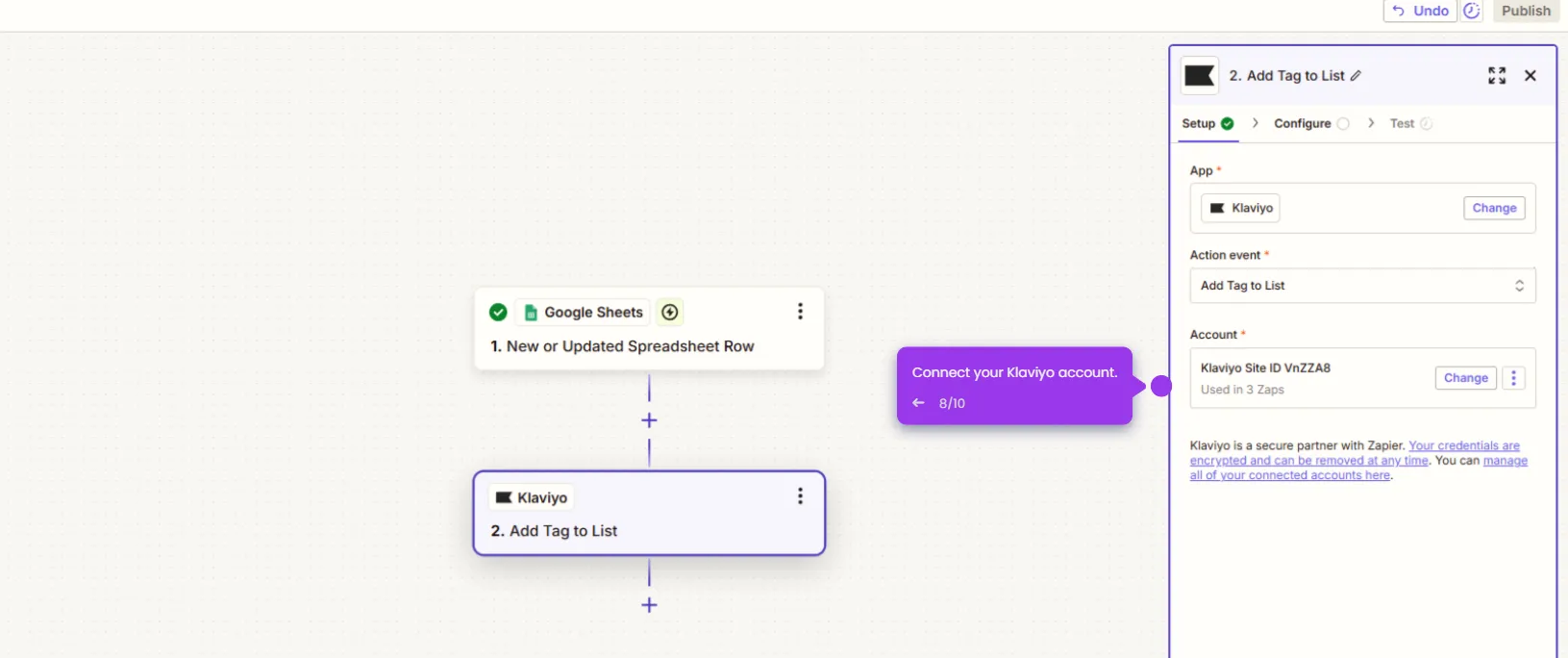Click the Klaviyo app chip
Viewport: 1568px width, 658px height.
pos(1240,208)
